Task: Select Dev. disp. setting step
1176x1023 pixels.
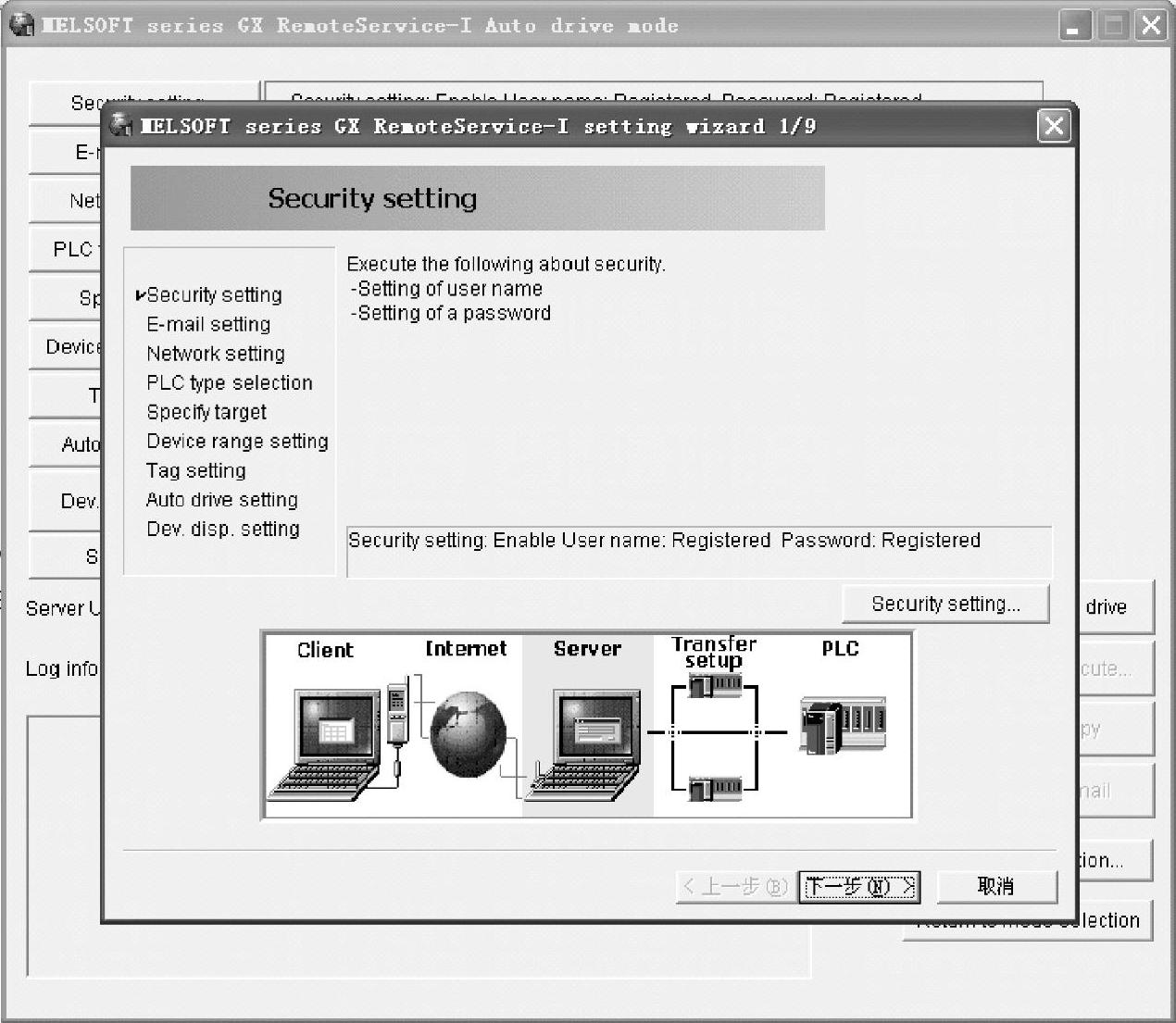Action: tap(223, 529)
